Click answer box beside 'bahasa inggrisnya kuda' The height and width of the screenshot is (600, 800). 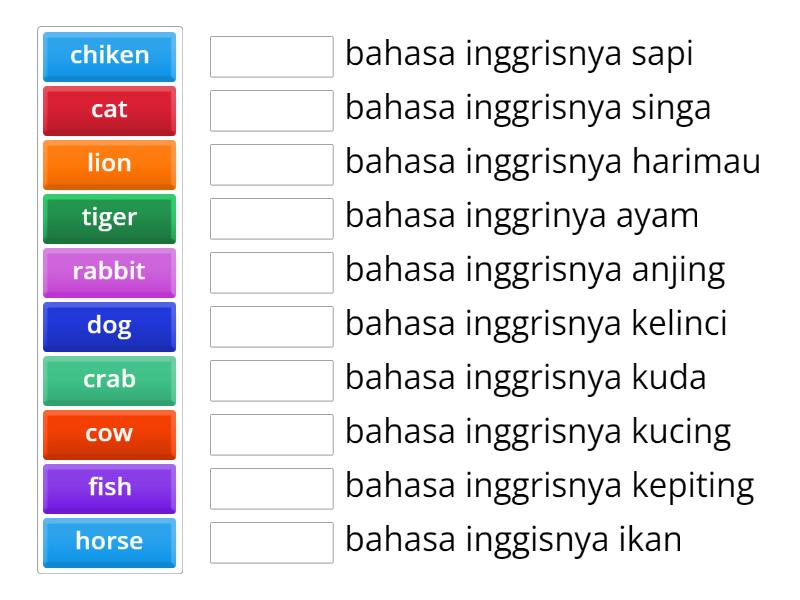click(x=272, y=380)
